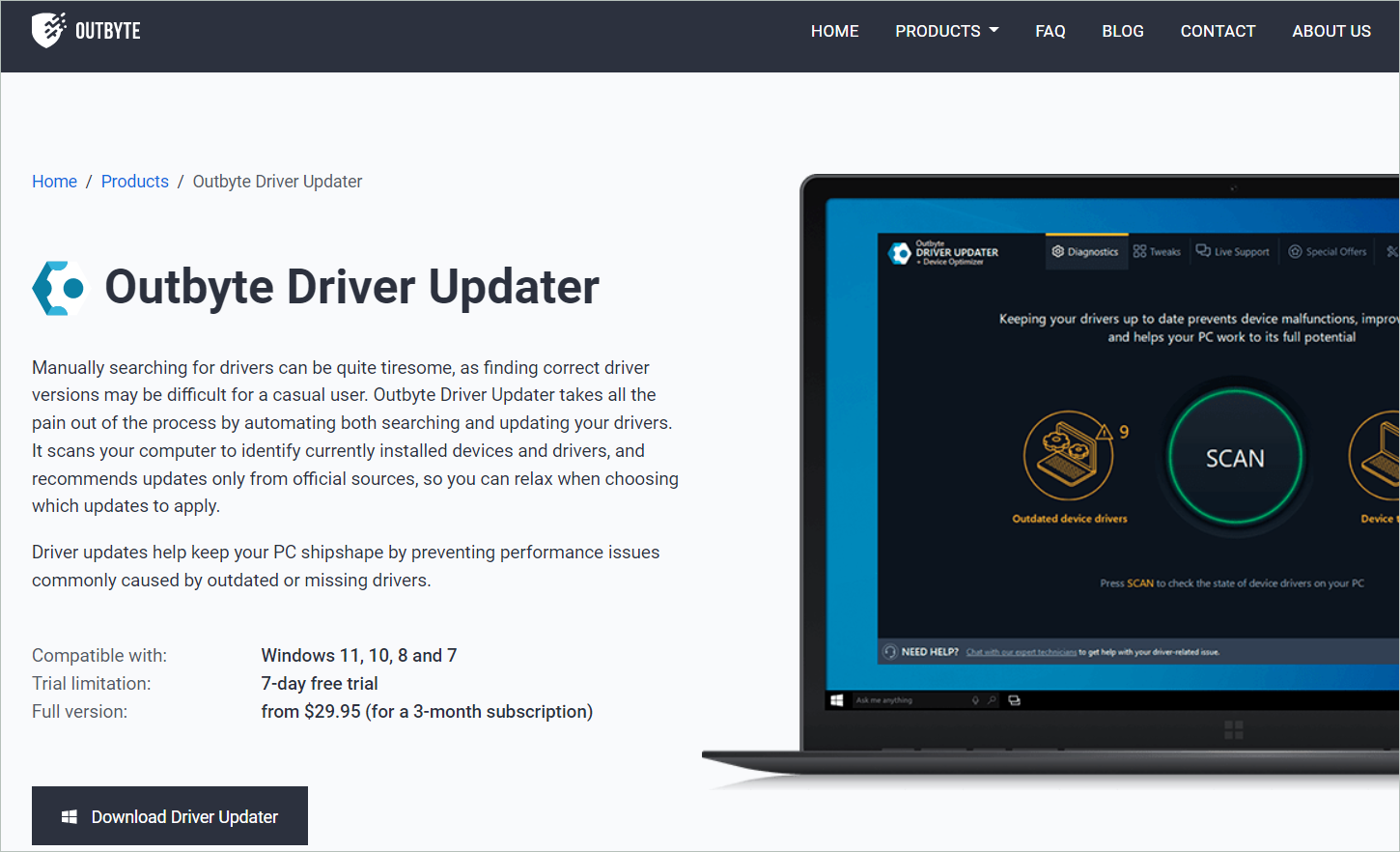Click the 'from $29.95' price text
The width and height of the screenshot is (1400, 852).
pyautogui.click(x=311, y=712)
